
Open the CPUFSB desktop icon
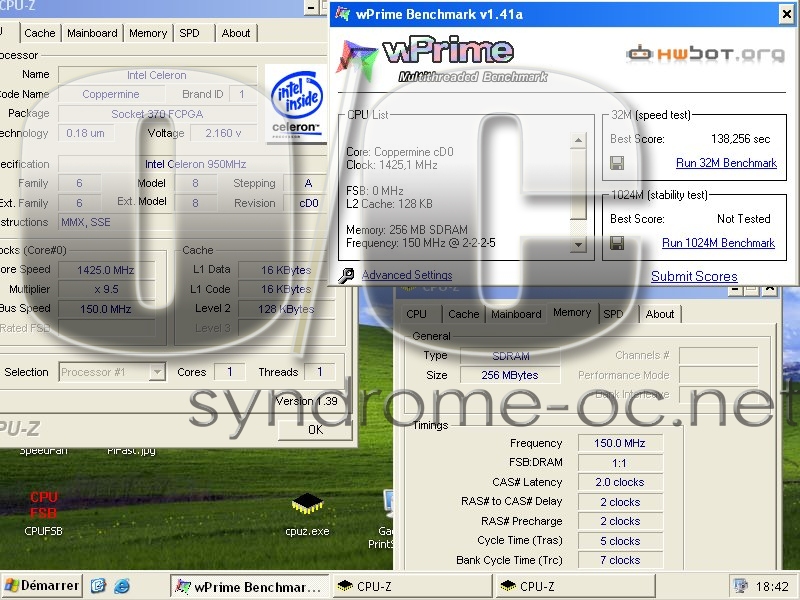pos(43,513)
